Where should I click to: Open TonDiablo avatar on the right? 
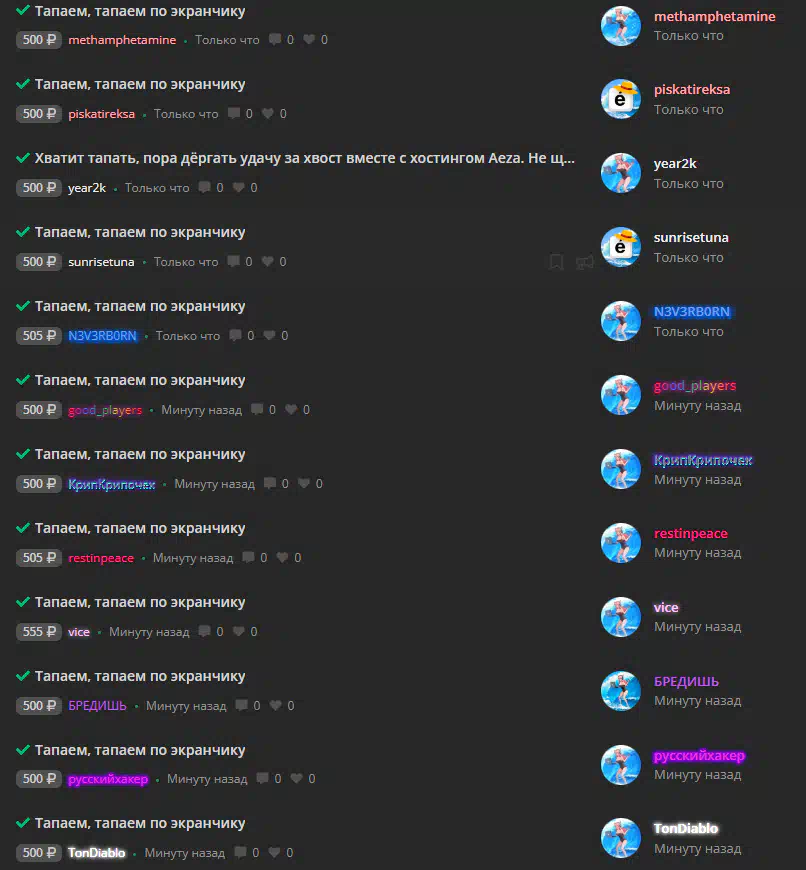click(621, 838)
